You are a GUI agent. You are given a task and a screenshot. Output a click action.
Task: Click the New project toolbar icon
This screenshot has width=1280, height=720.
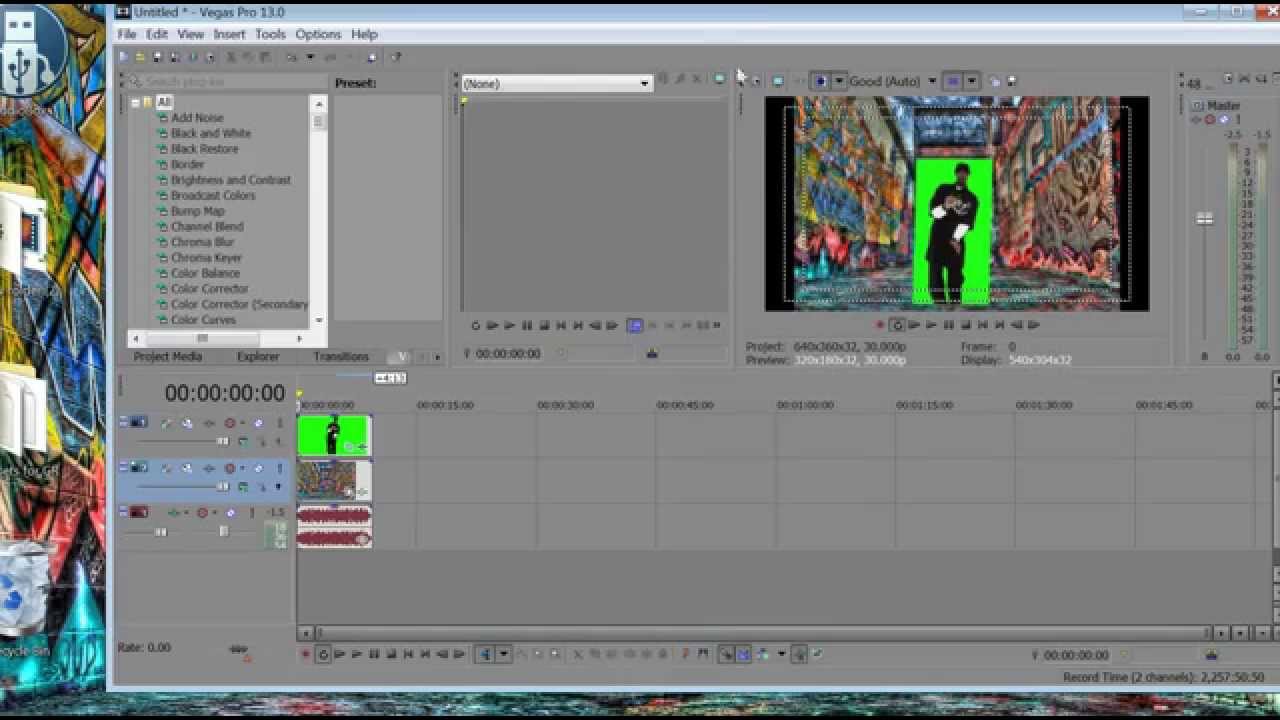tap(124, 57)
